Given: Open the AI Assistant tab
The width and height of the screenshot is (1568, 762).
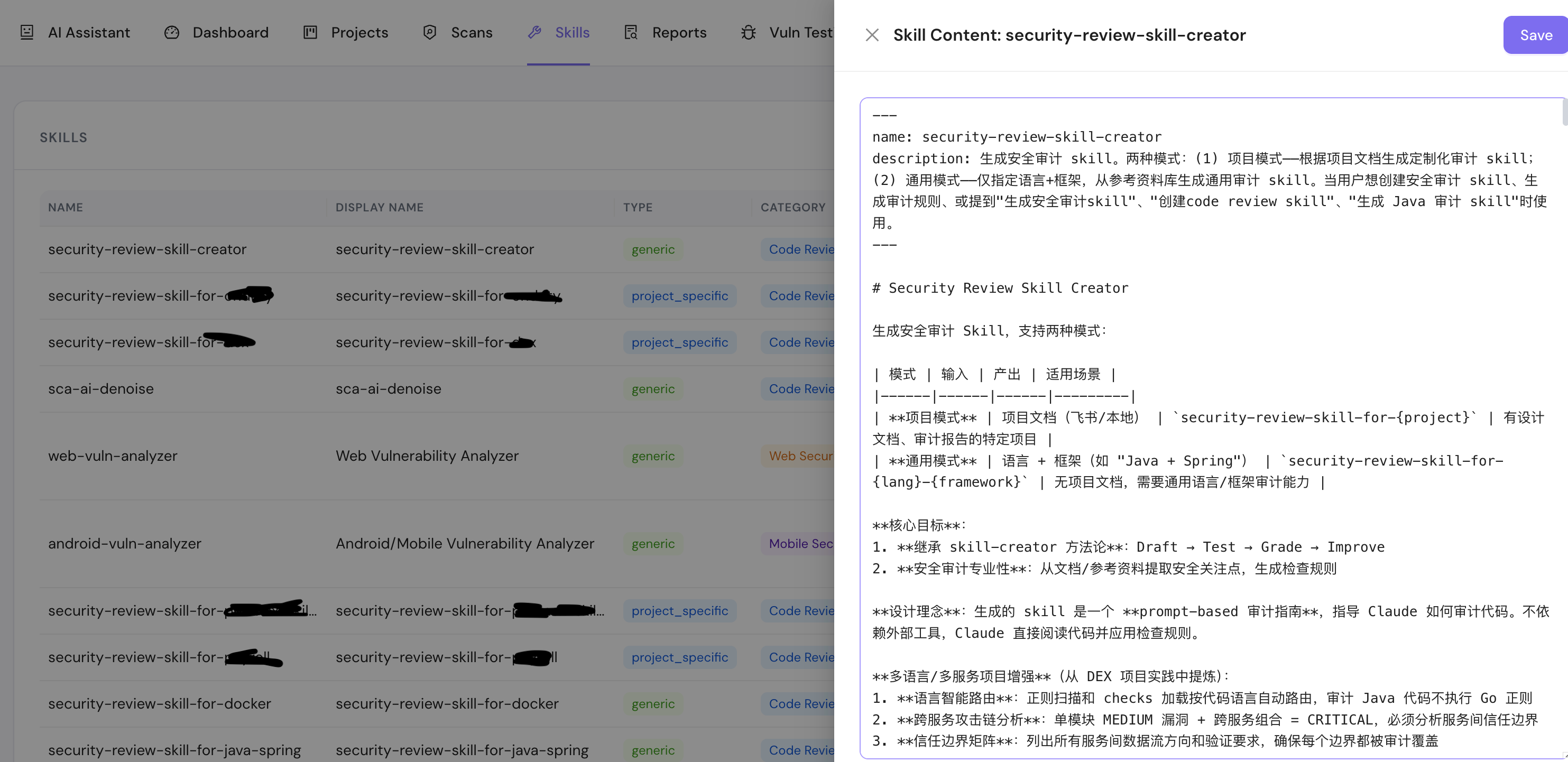Looking at the screenshot, I should (x=75, y=32).
